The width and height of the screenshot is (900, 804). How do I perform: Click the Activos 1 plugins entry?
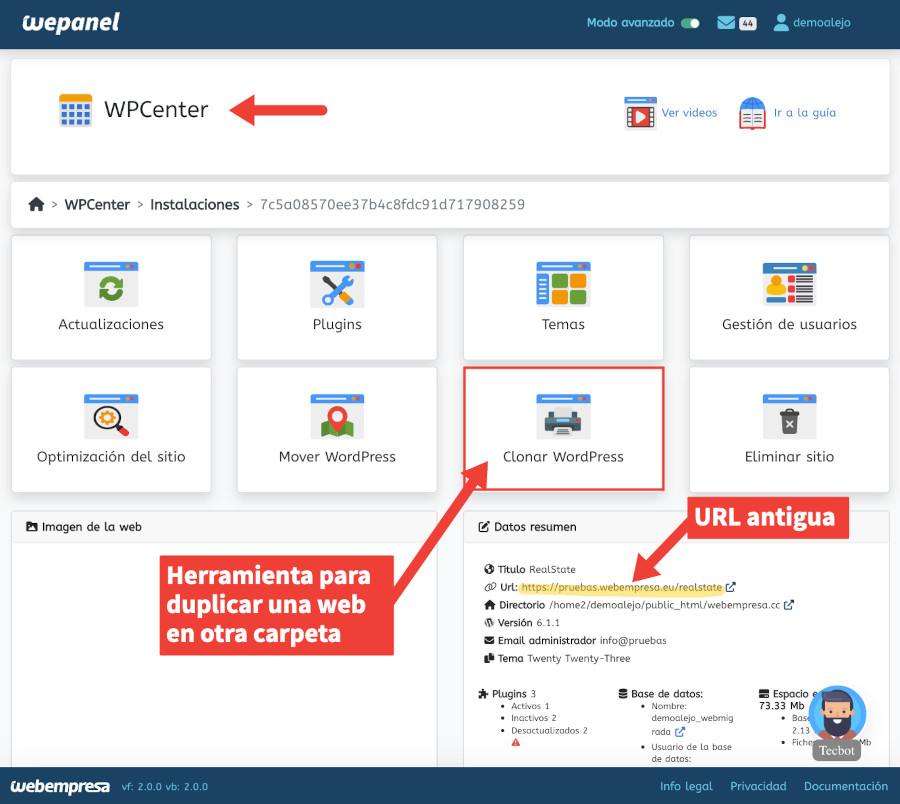coord(530,706)
